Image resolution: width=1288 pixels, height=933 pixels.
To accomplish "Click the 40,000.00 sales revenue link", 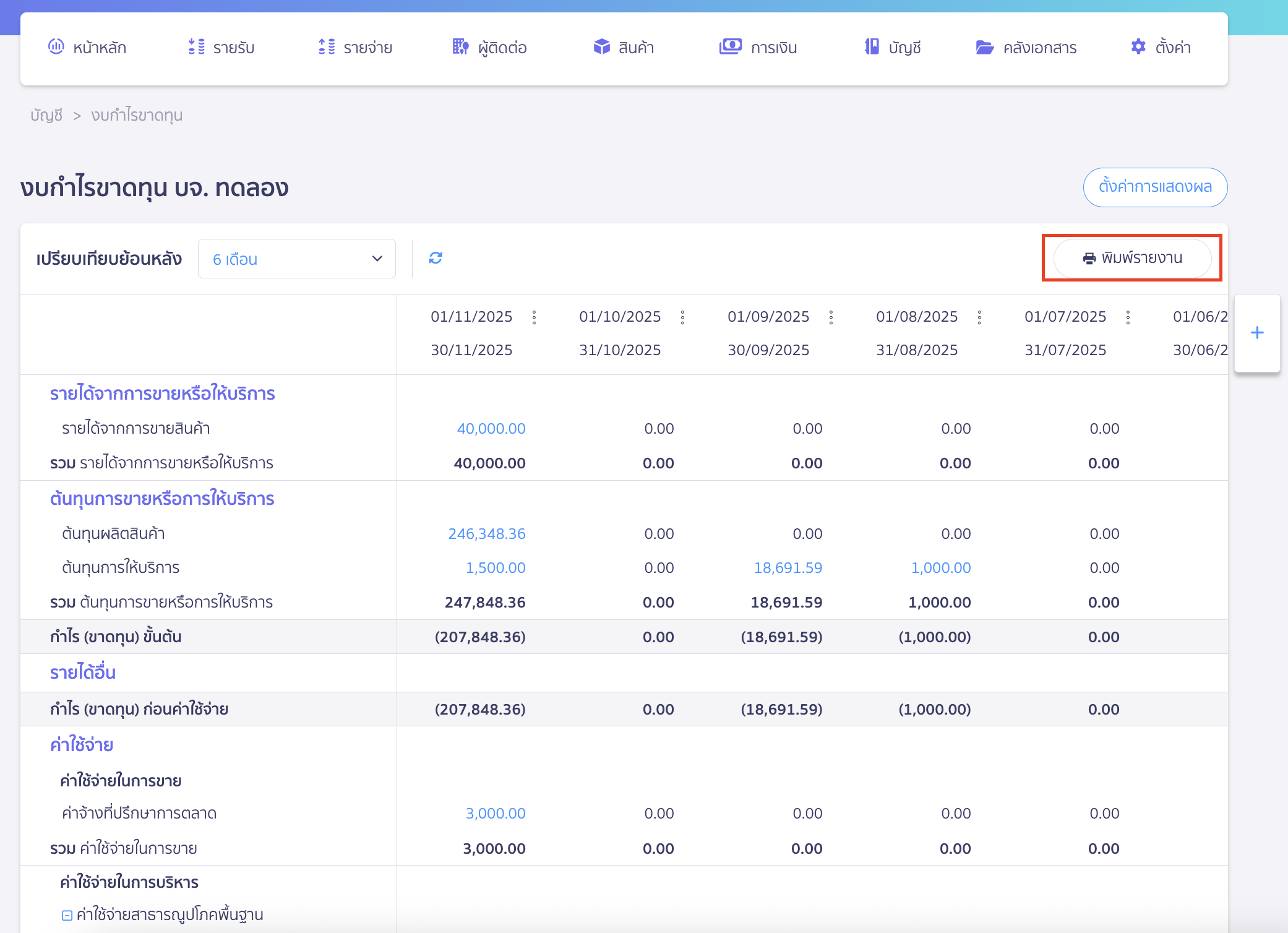I will pos(491,428).
